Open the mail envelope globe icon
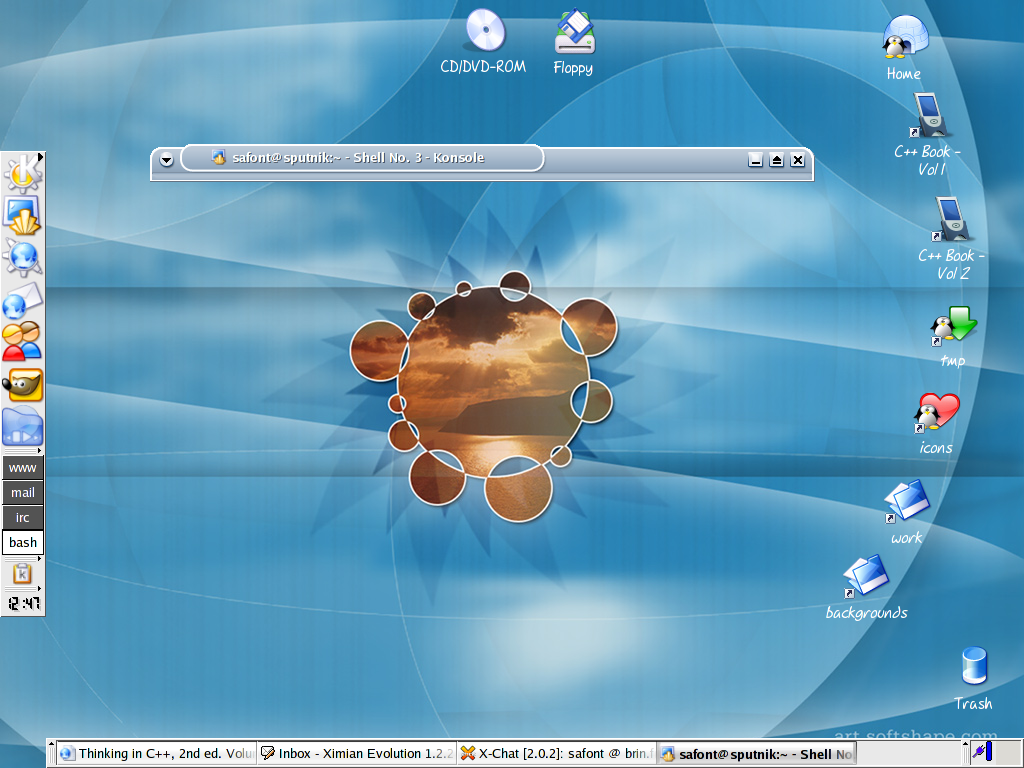The height and width of the screenshot is (768, 1024). pos(22,300)
